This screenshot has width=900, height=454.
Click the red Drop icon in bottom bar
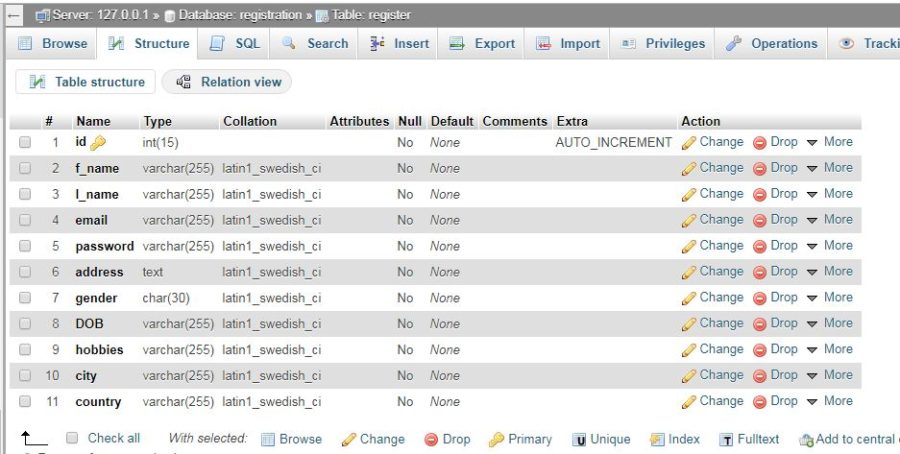(x=431, y=440)
